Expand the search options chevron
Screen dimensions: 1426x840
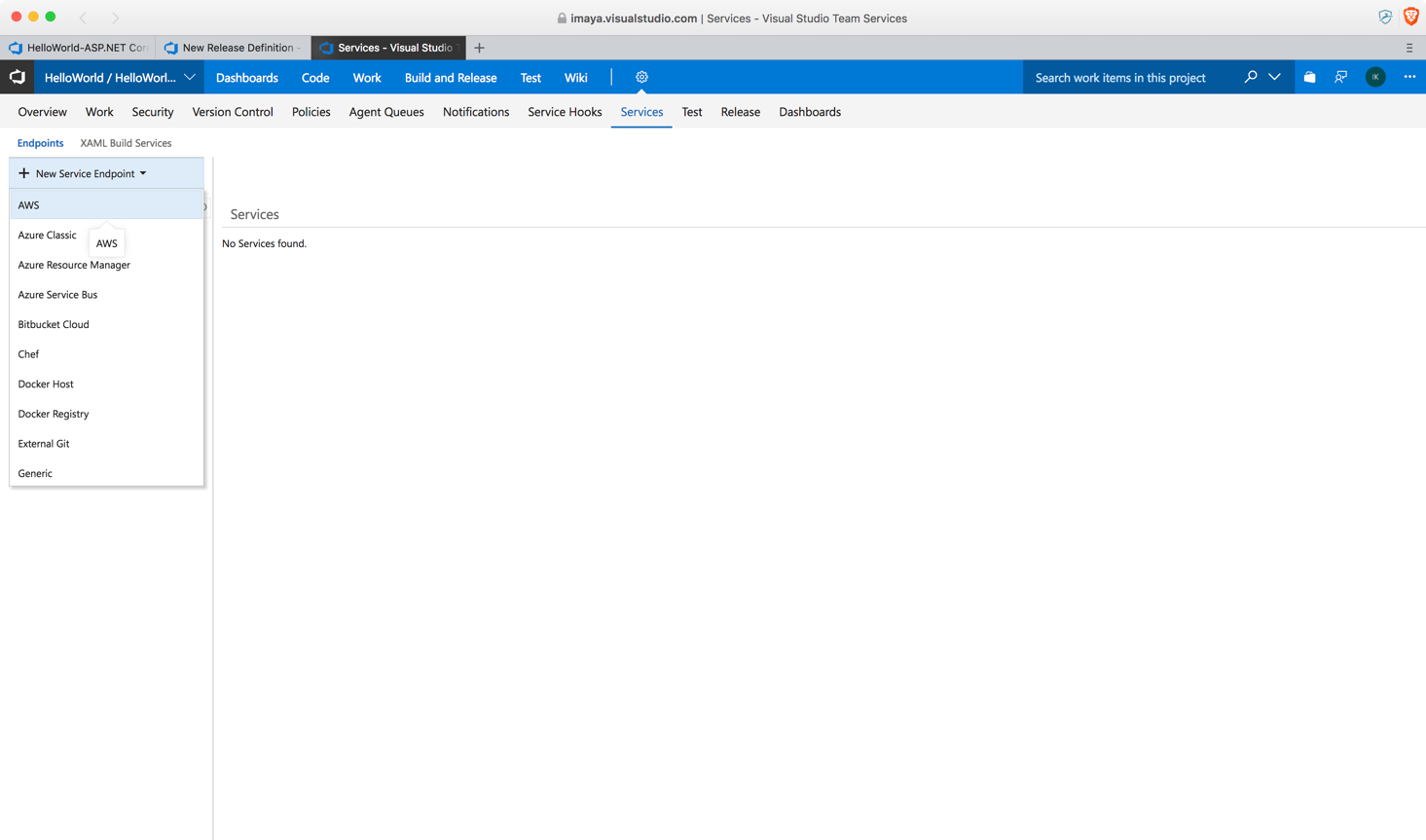click(1274, 77)
